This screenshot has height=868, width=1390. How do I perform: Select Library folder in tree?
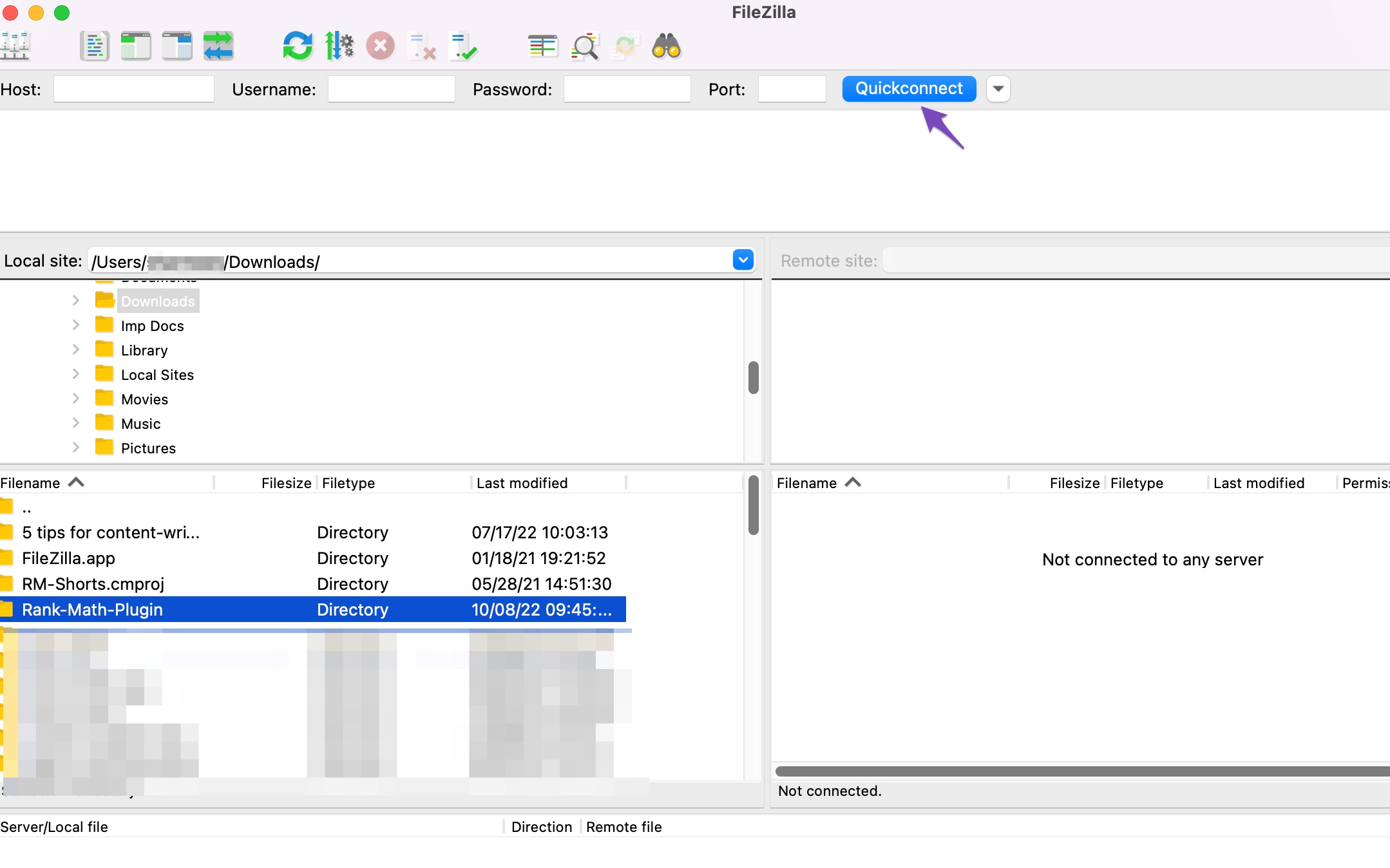coord(144,350)
